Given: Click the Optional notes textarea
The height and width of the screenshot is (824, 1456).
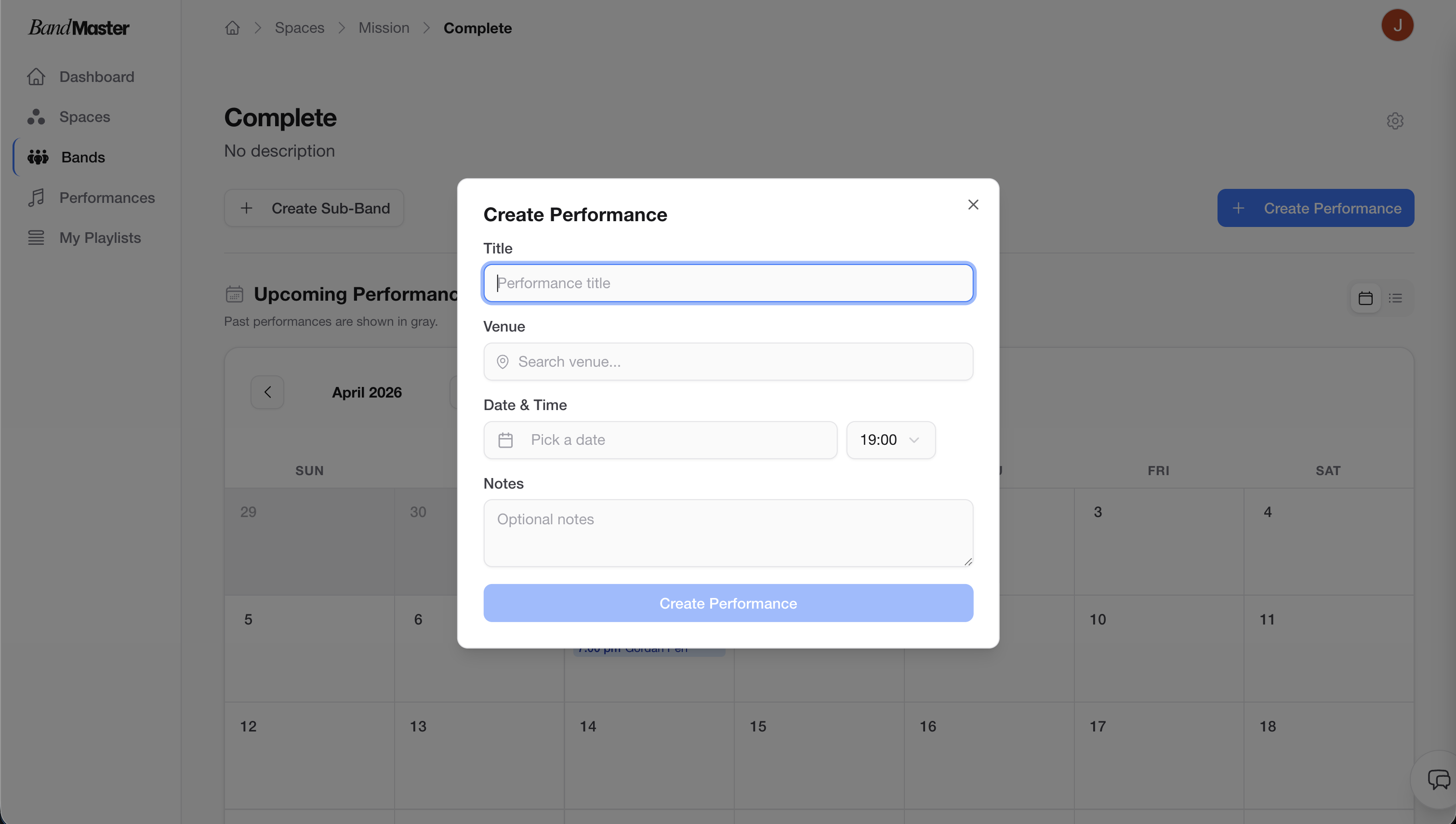Looking at the screenshot, I should tap(728, 532).
